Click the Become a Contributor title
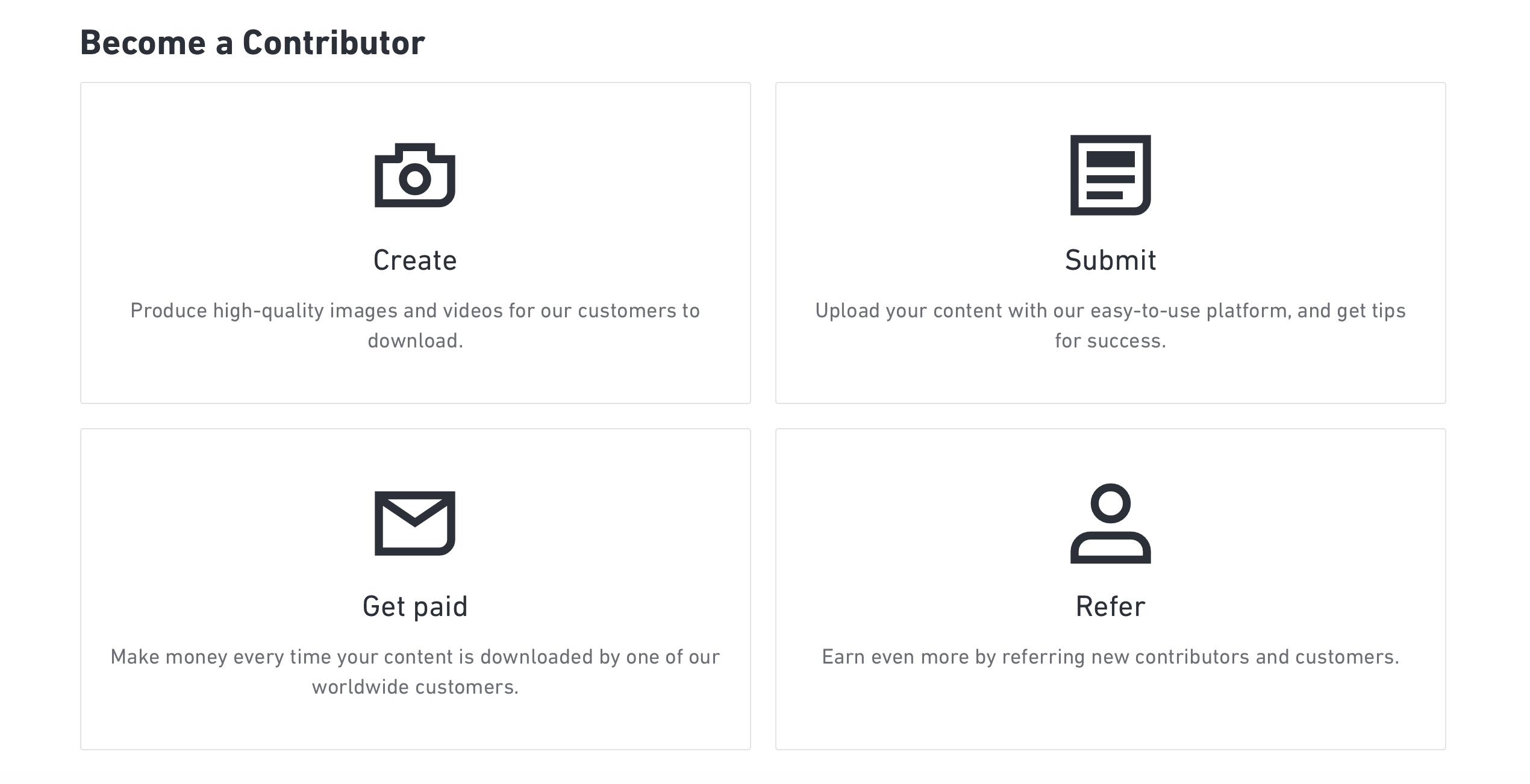 click(252, 43)
